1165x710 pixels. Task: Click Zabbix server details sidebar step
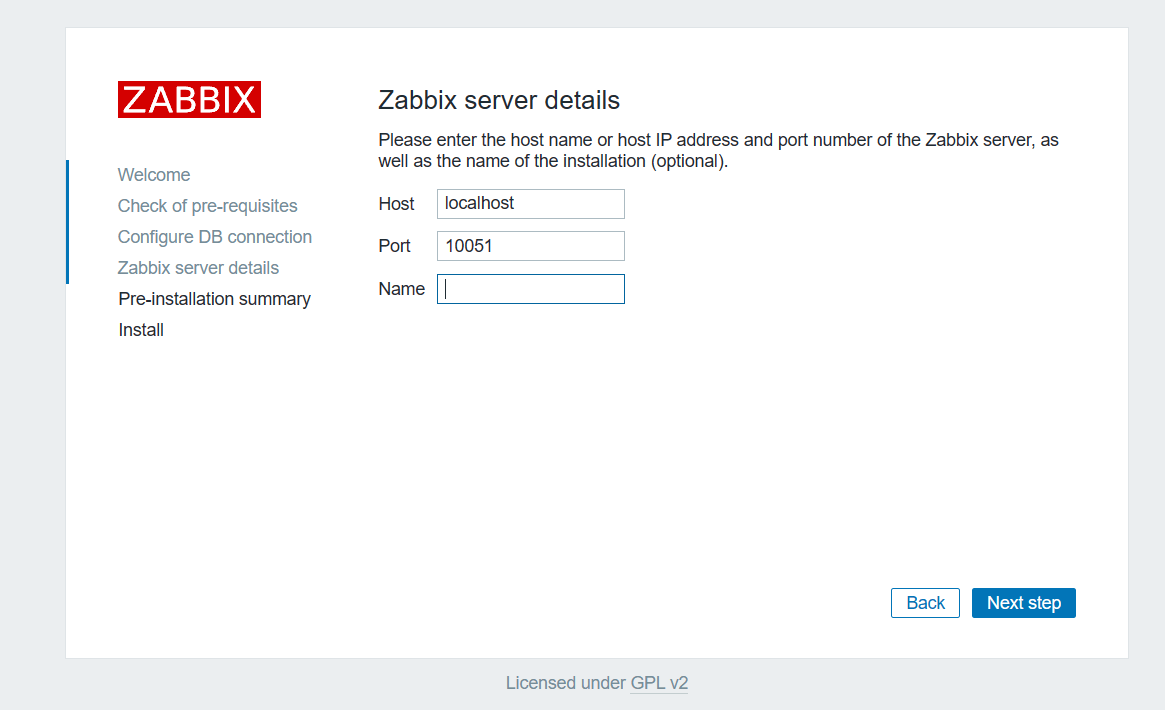(x=198, y=268)
